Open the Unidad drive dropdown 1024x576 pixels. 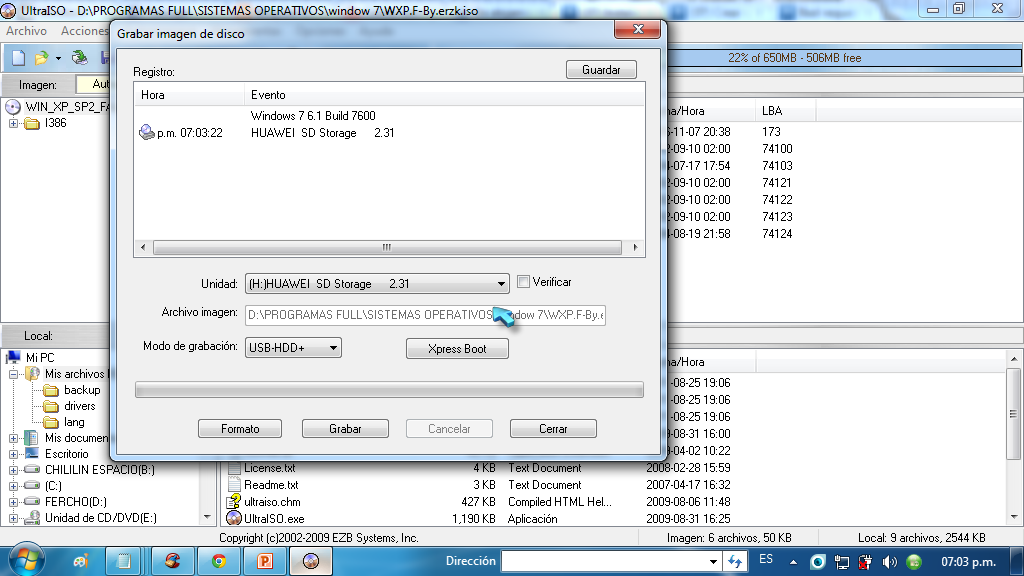(501, 284)
